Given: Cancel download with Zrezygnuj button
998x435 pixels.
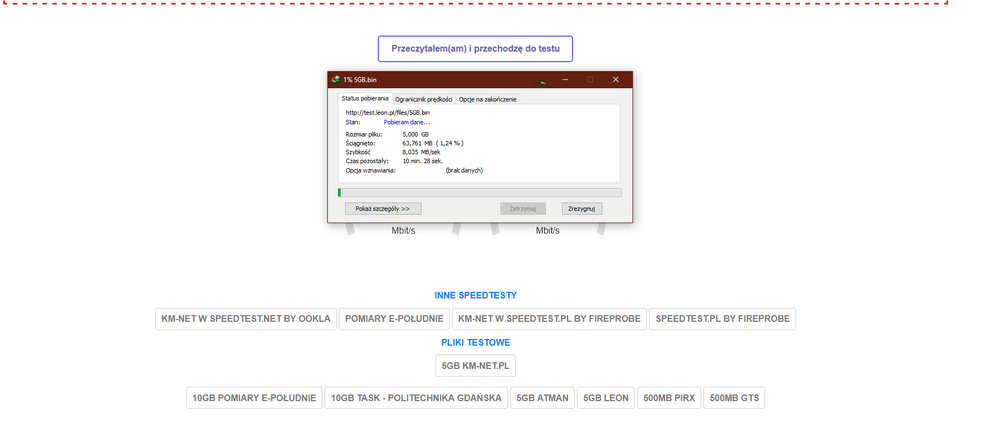Looking at the screenshot, I should pyautogui.click(x=582, y=208).
